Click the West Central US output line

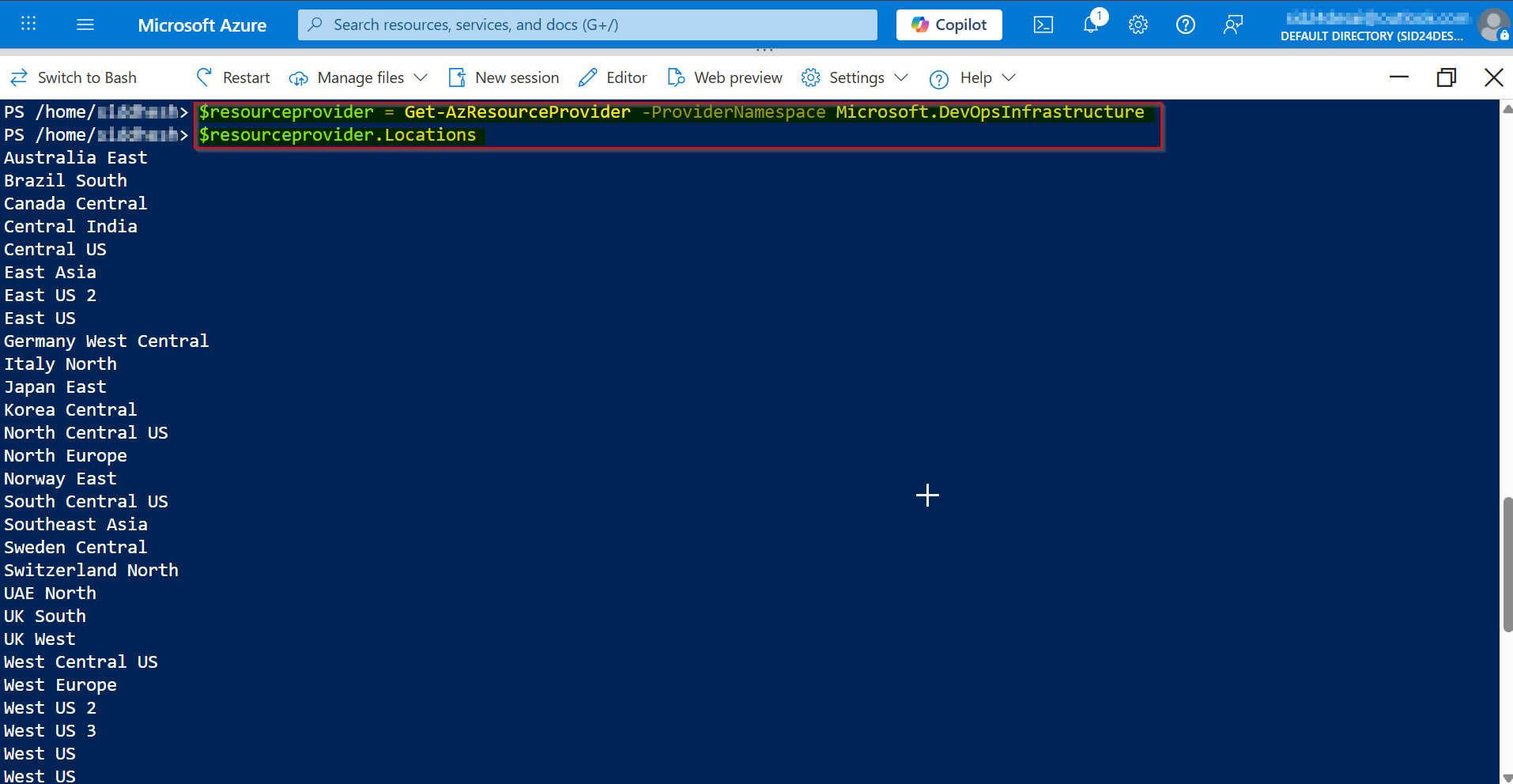81,662
